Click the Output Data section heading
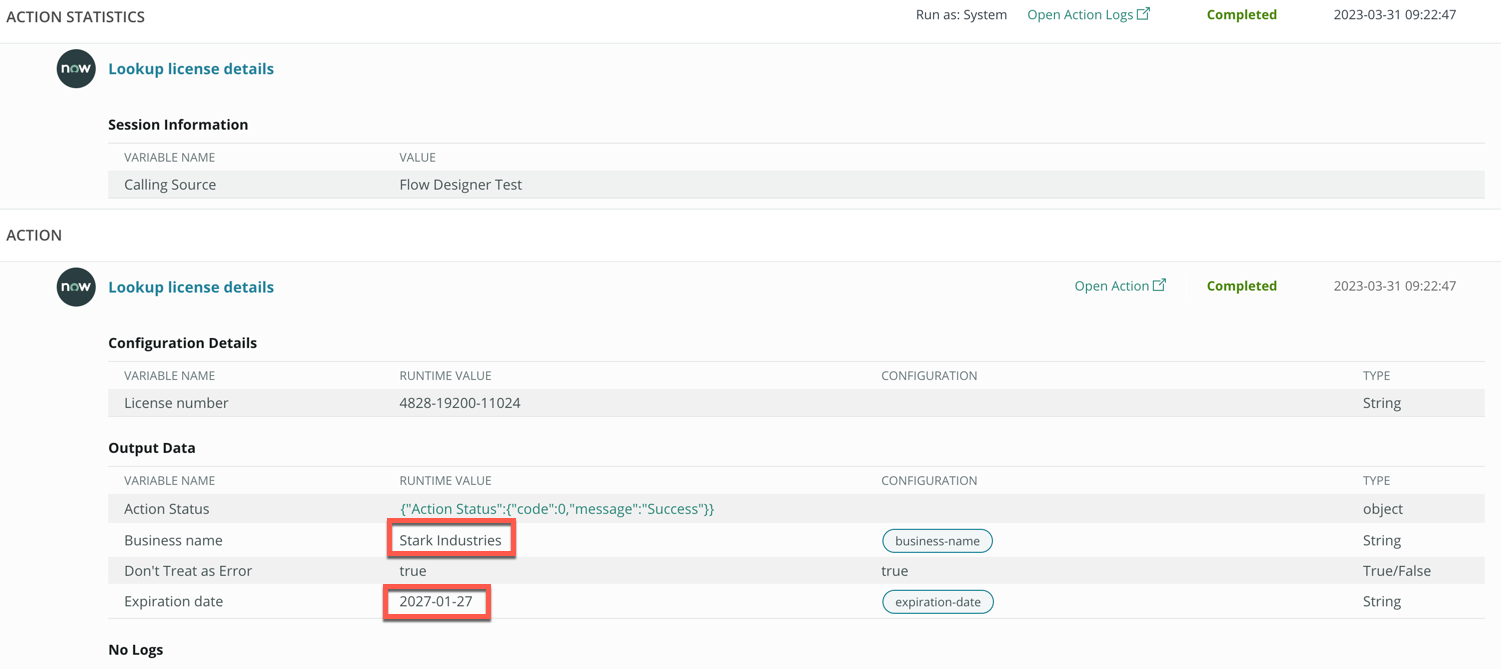Viewport: 1501px width, 669px height. (x=152, y=448)
